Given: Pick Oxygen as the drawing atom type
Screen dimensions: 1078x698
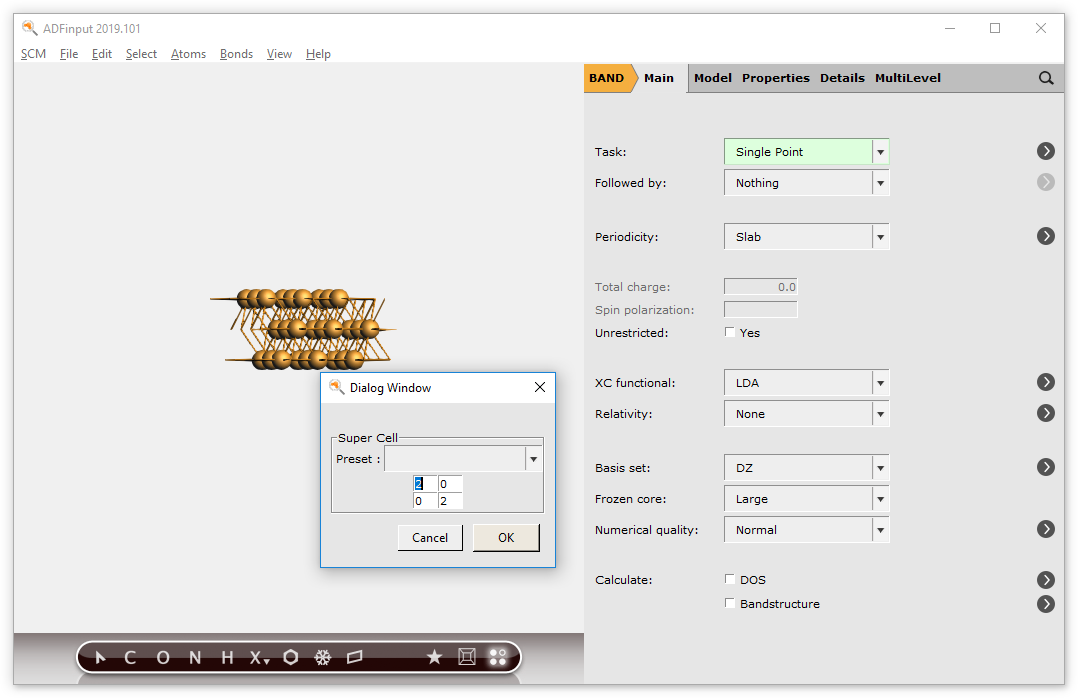Looking at the screenshot, I should (x=161, y=657).
